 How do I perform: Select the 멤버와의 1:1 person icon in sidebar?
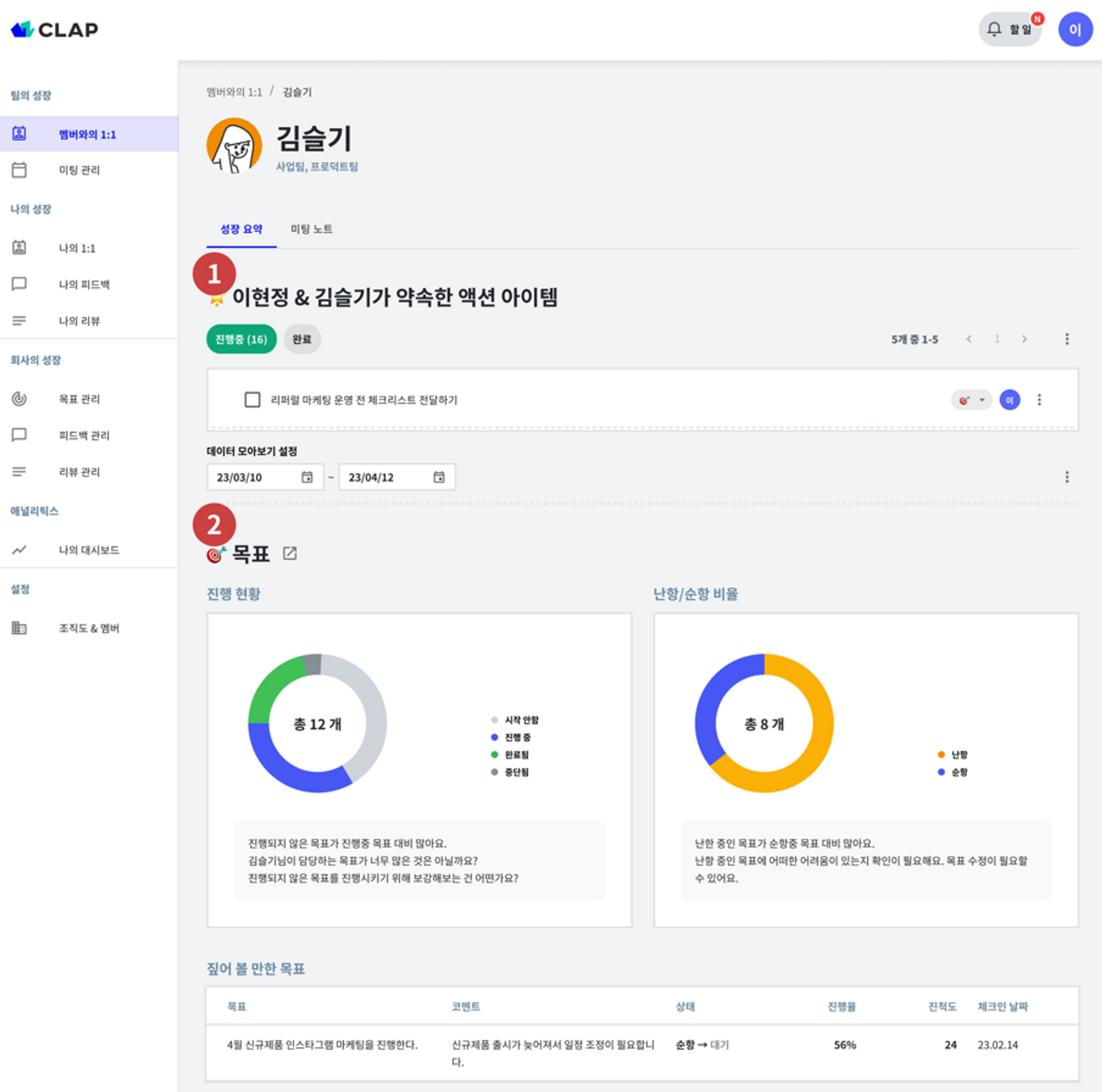[20, 133]
